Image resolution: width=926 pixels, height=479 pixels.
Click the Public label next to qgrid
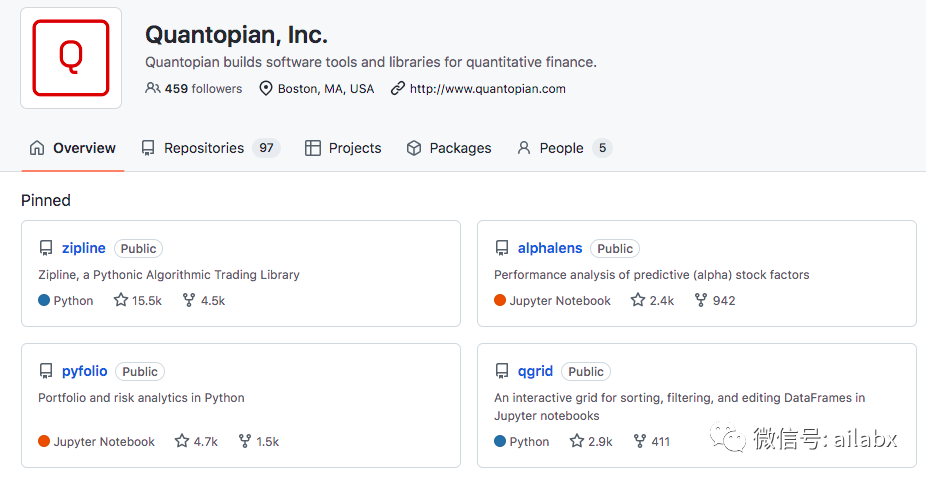(586, 372)
